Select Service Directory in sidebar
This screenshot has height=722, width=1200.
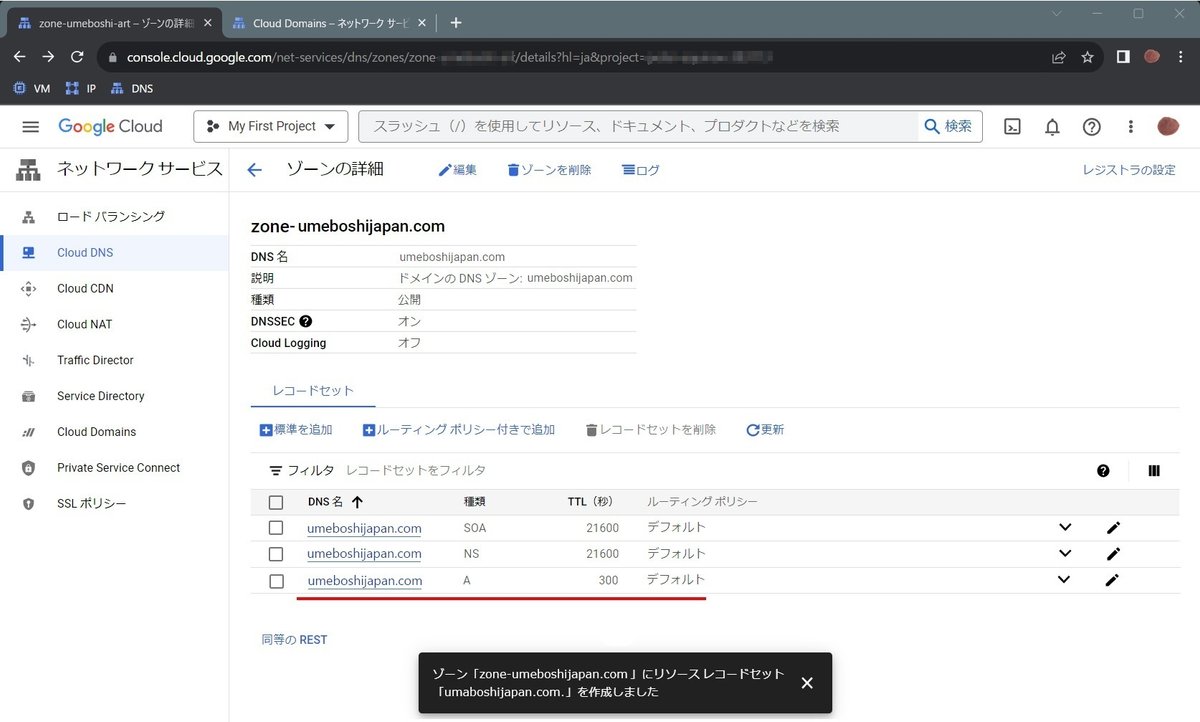point(114,396)
